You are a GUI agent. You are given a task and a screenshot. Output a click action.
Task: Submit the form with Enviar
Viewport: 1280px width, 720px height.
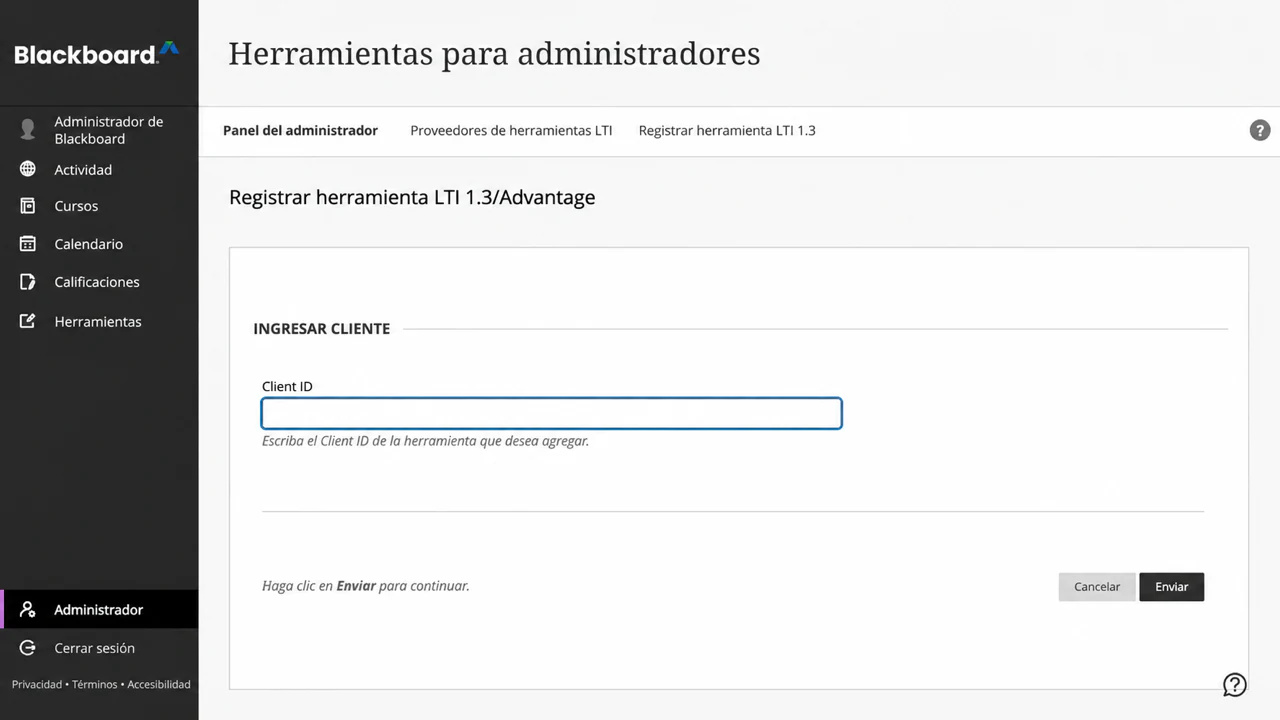[x=1172, y=587]
